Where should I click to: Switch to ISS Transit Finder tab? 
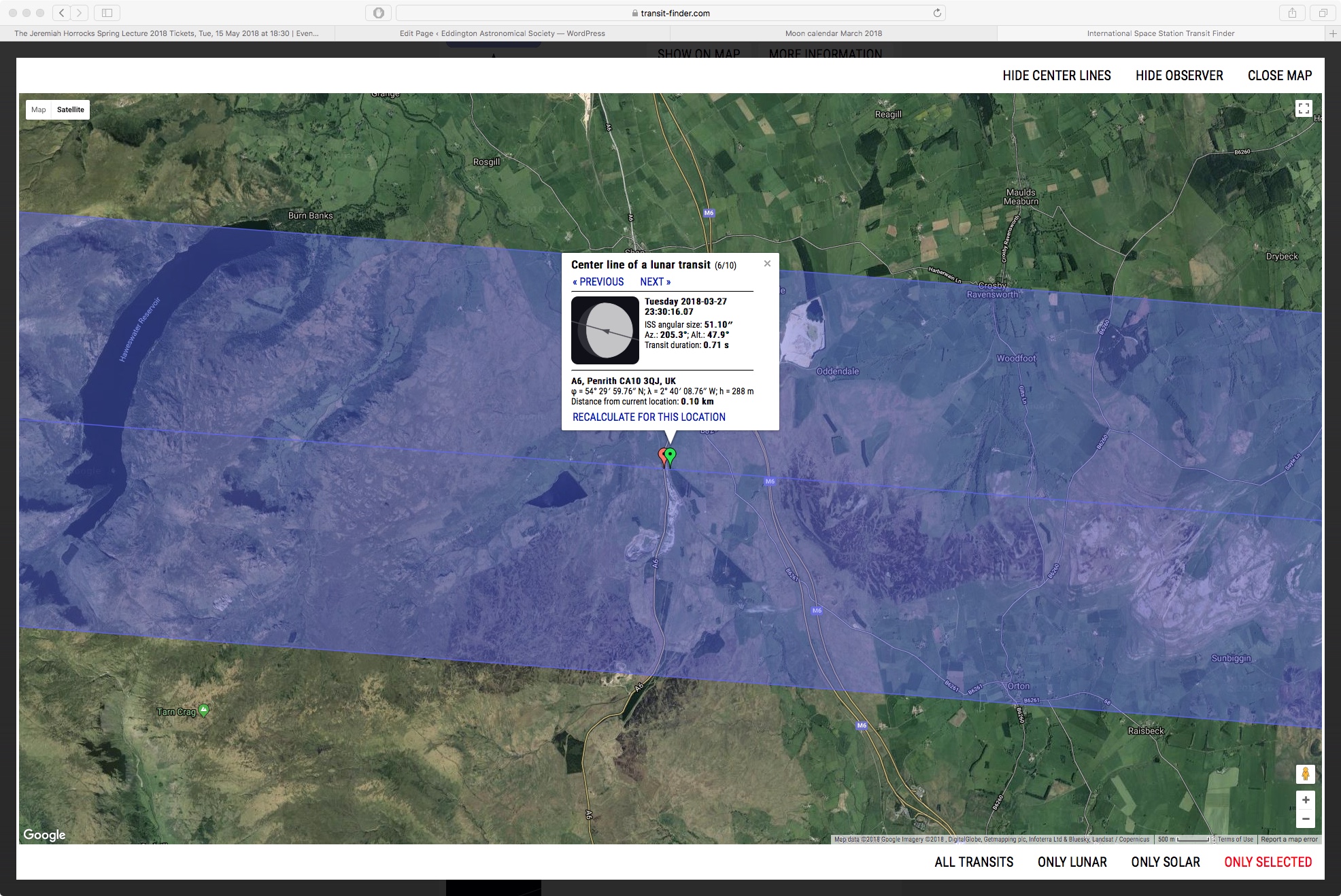pos(1161,33)
